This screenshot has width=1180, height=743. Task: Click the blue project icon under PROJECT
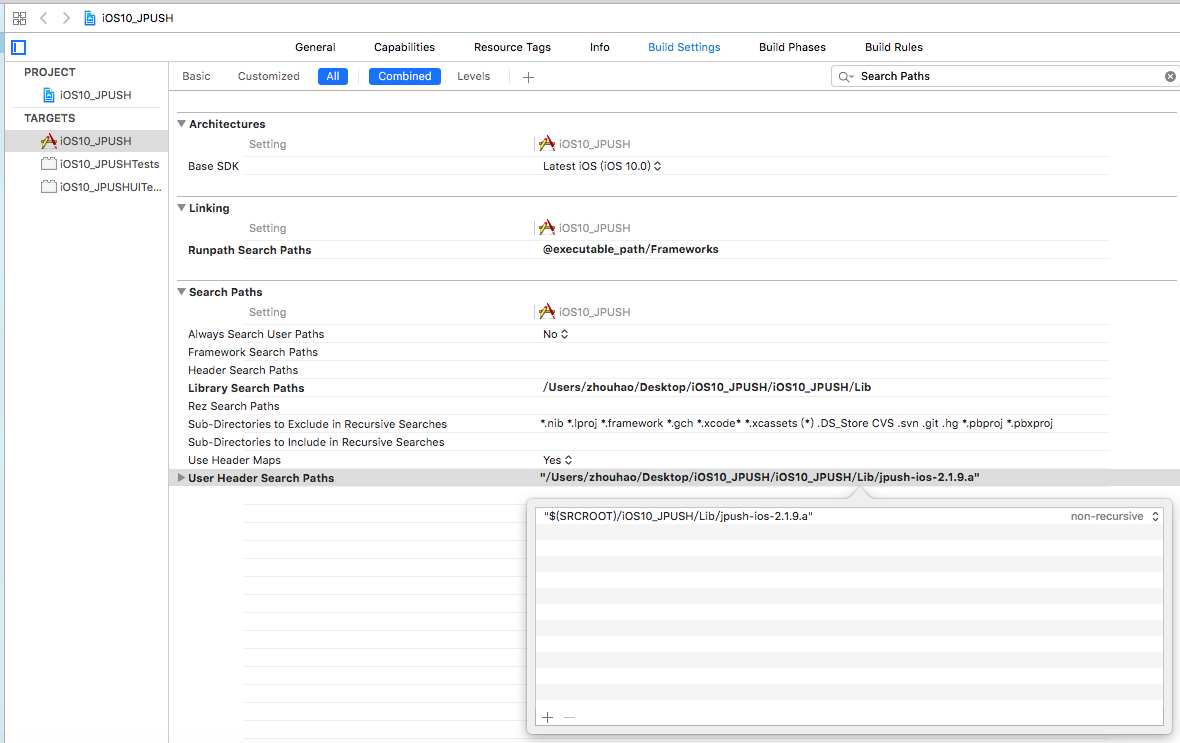coord(49,95)
